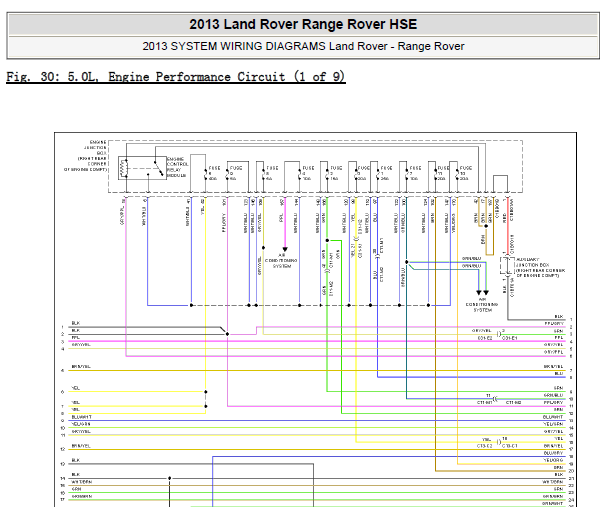Click the Auxiliary Junction Box label
Image resolution: width=600 pixels, height=507 pixels.
538,263
